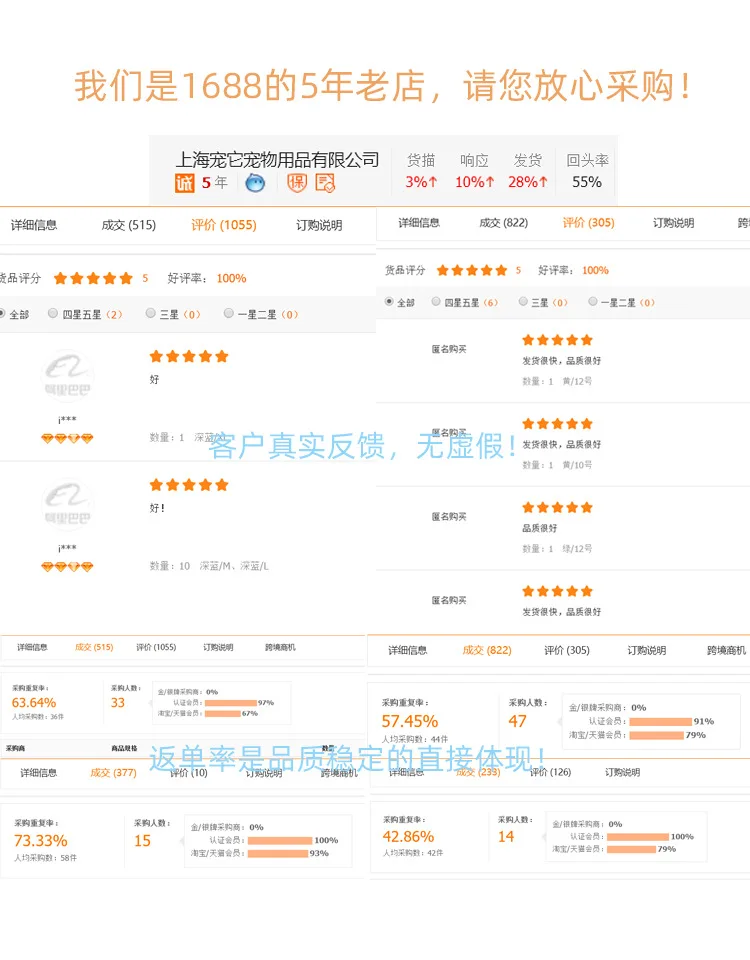The height and width of the screenshot is (960, 750).
Task: Click the Alibaba avatar beside review 好
Action: (x=67, y=374)
